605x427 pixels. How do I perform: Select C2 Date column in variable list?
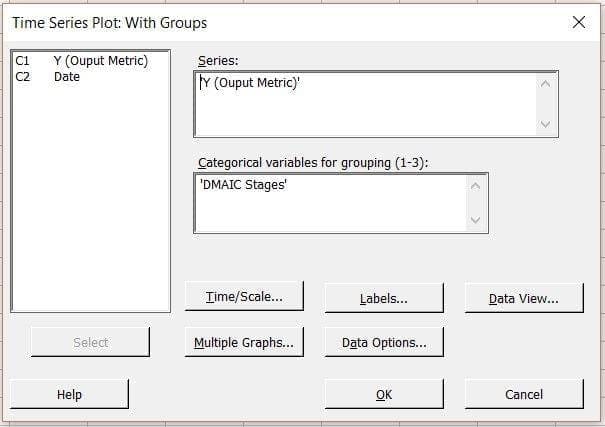click(x=66, y=77)
